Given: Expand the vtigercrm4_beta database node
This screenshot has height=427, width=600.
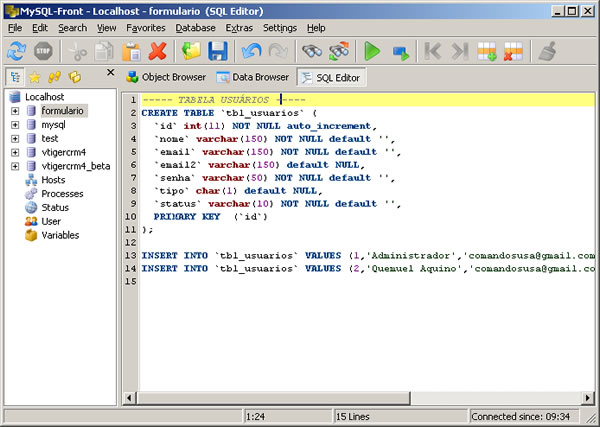Looking at the screenshot, I should coord(15,166).
